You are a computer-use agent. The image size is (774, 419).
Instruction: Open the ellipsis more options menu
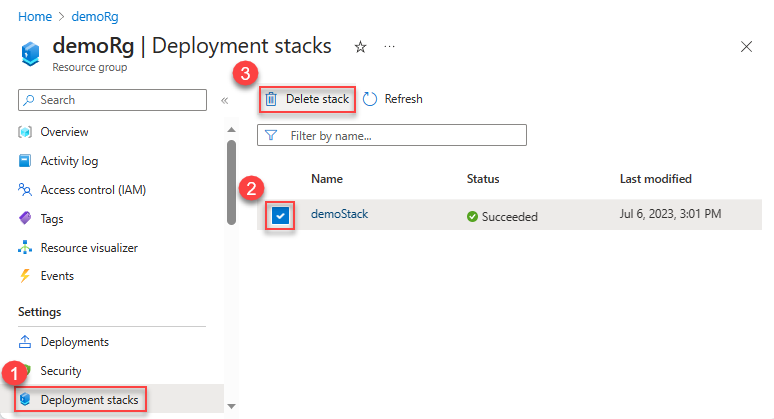click(x=389, y=46)
